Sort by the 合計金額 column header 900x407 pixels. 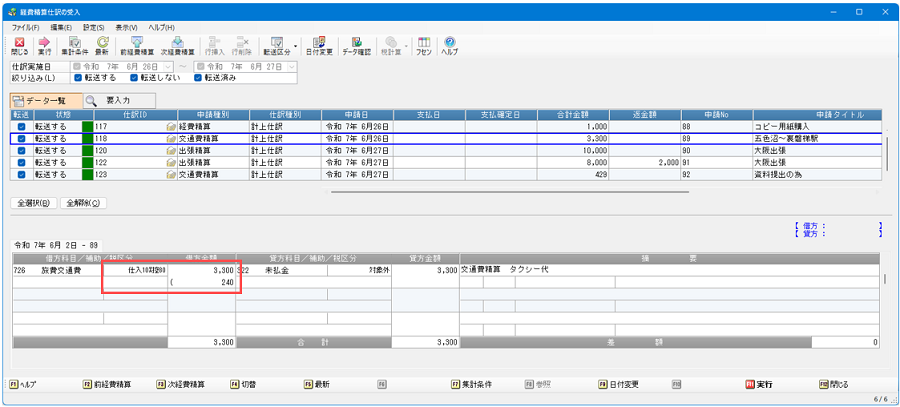click(573, 115)
